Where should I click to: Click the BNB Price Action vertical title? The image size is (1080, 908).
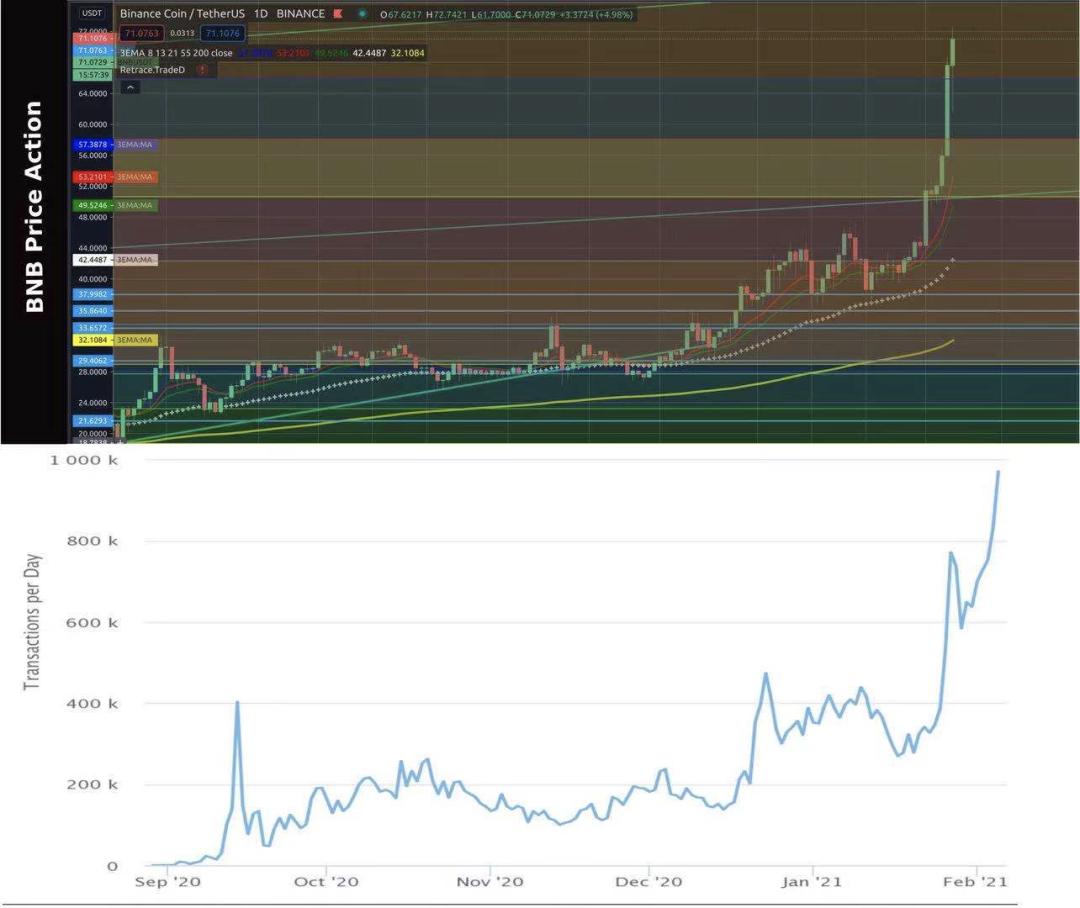[34, 207]
